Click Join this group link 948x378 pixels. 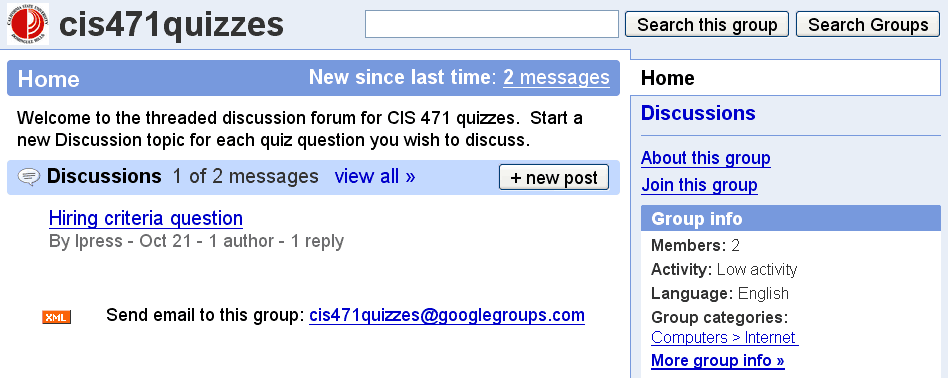(699, 184)
